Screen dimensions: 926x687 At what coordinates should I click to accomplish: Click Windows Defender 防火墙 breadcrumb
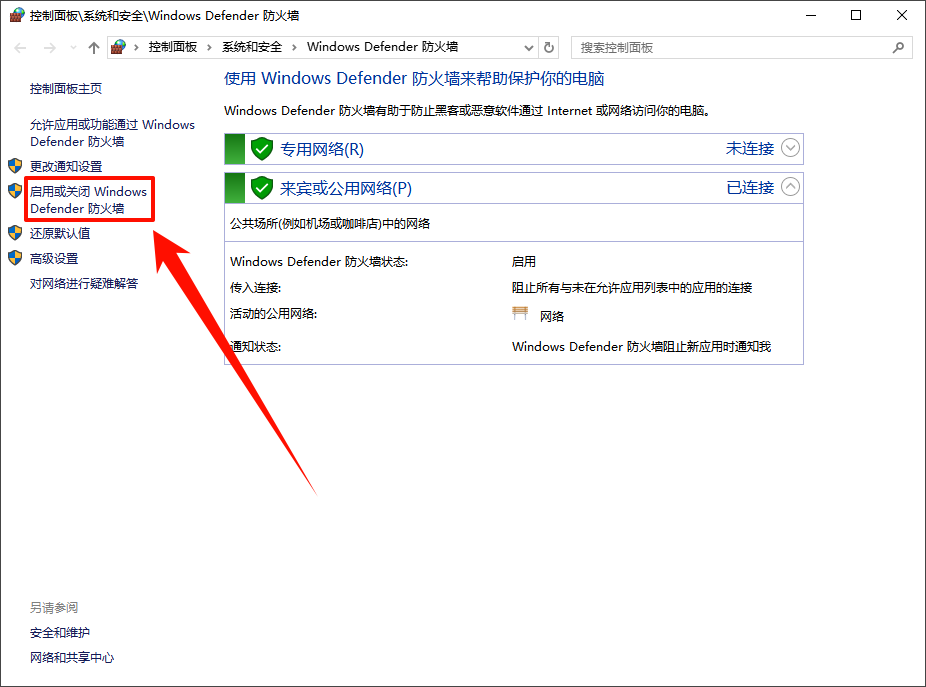point(382,47)
